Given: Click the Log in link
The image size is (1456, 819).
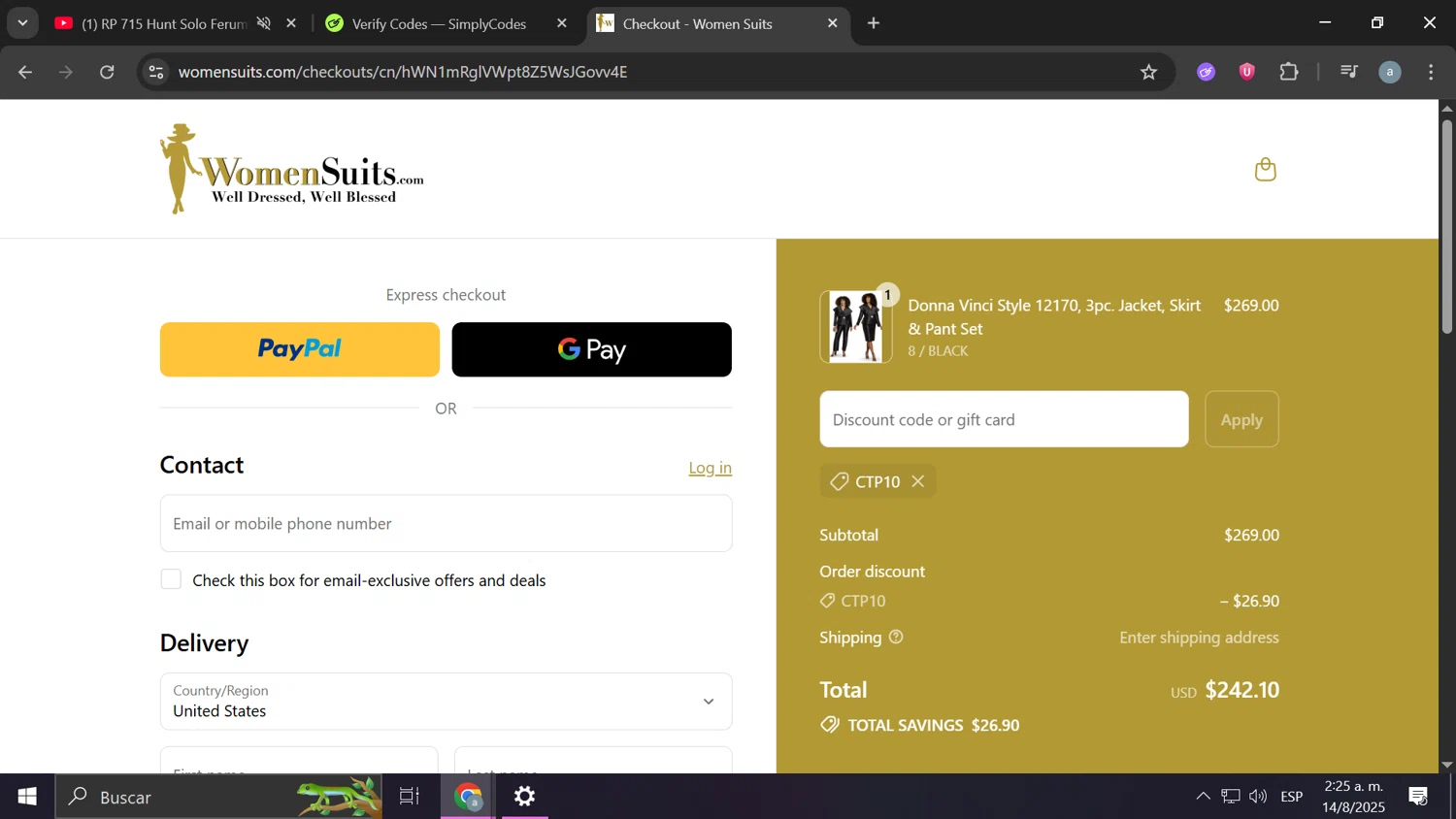Looking at the screenshot, I should coord(711,468).
